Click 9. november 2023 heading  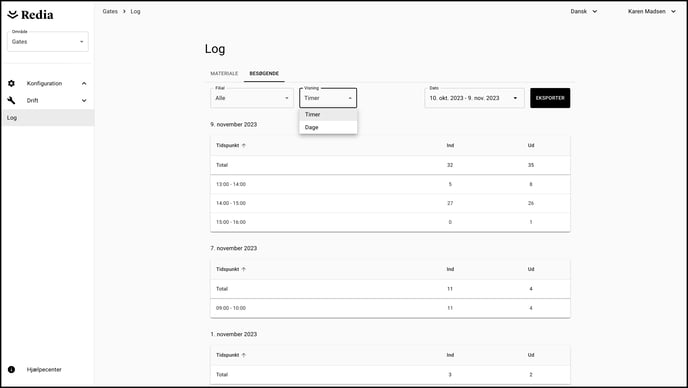[x=233, y=125]
